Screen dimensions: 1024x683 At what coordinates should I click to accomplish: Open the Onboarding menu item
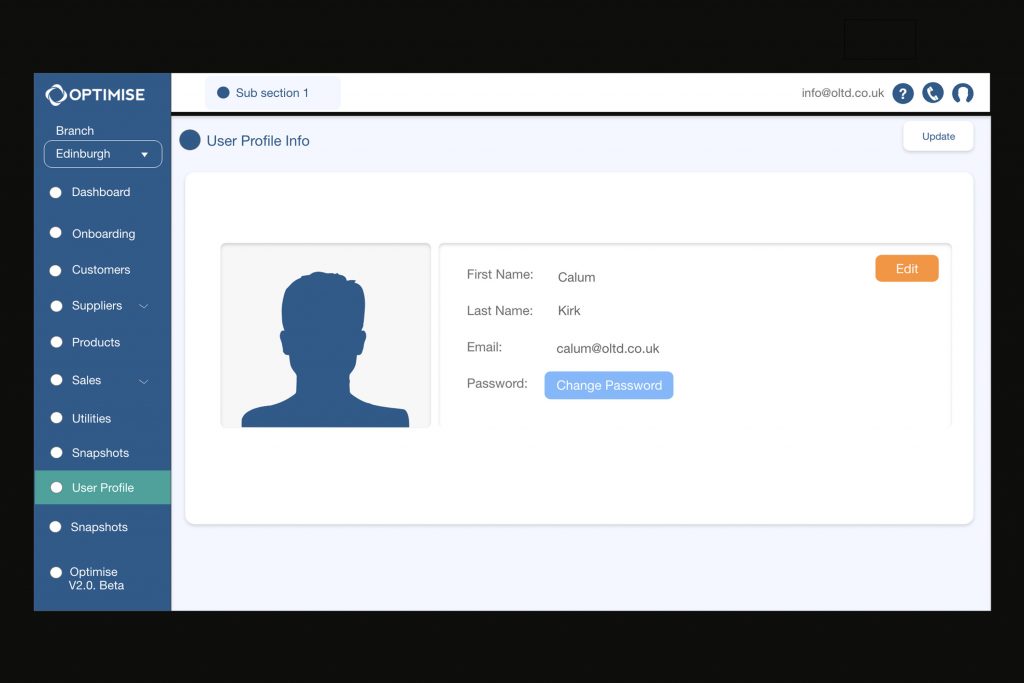103,234
